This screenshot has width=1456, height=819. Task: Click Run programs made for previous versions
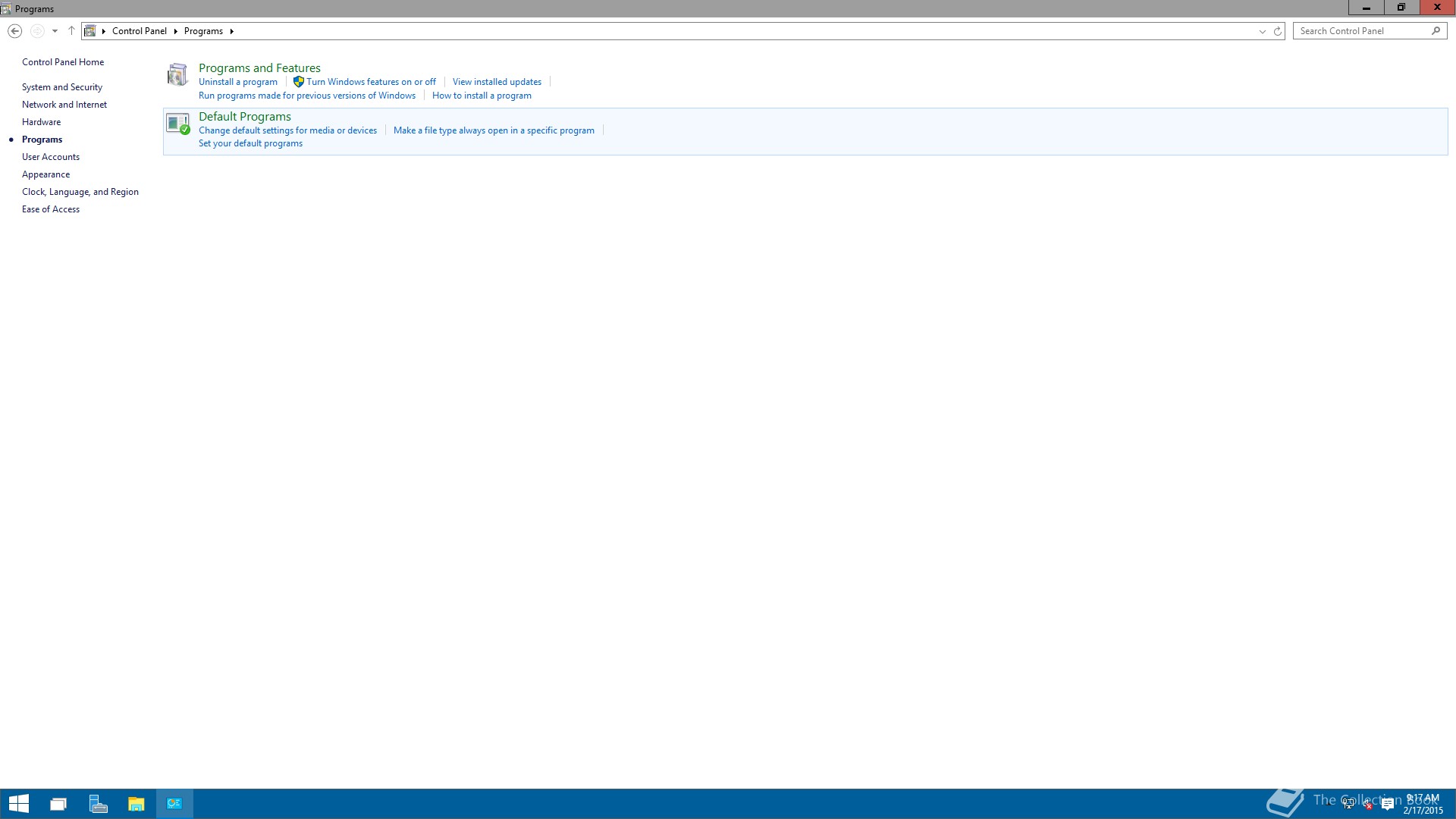(307, 96)
